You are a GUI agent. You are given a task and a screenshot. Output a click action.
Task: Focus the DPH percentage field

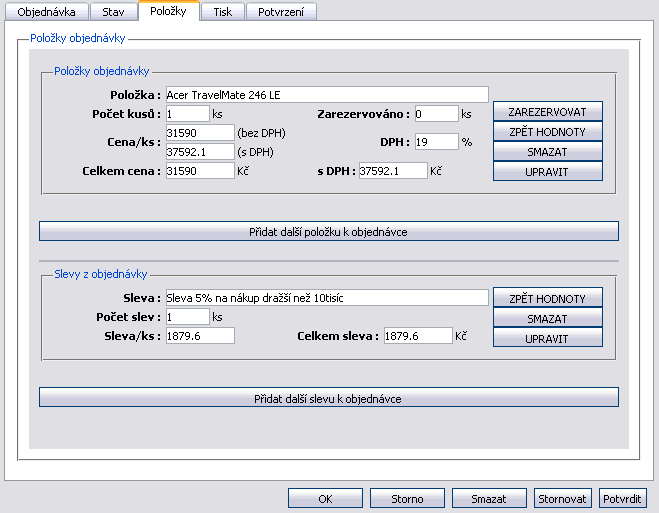click(x=437, y=142)
